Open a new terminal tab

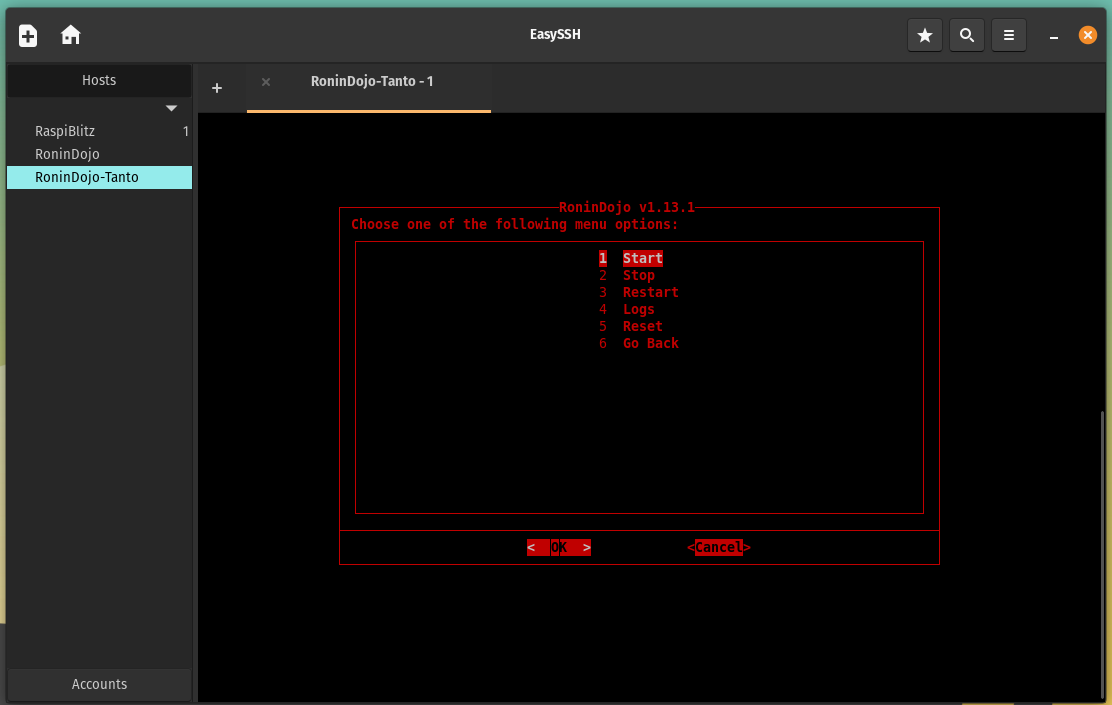point(217,88)
